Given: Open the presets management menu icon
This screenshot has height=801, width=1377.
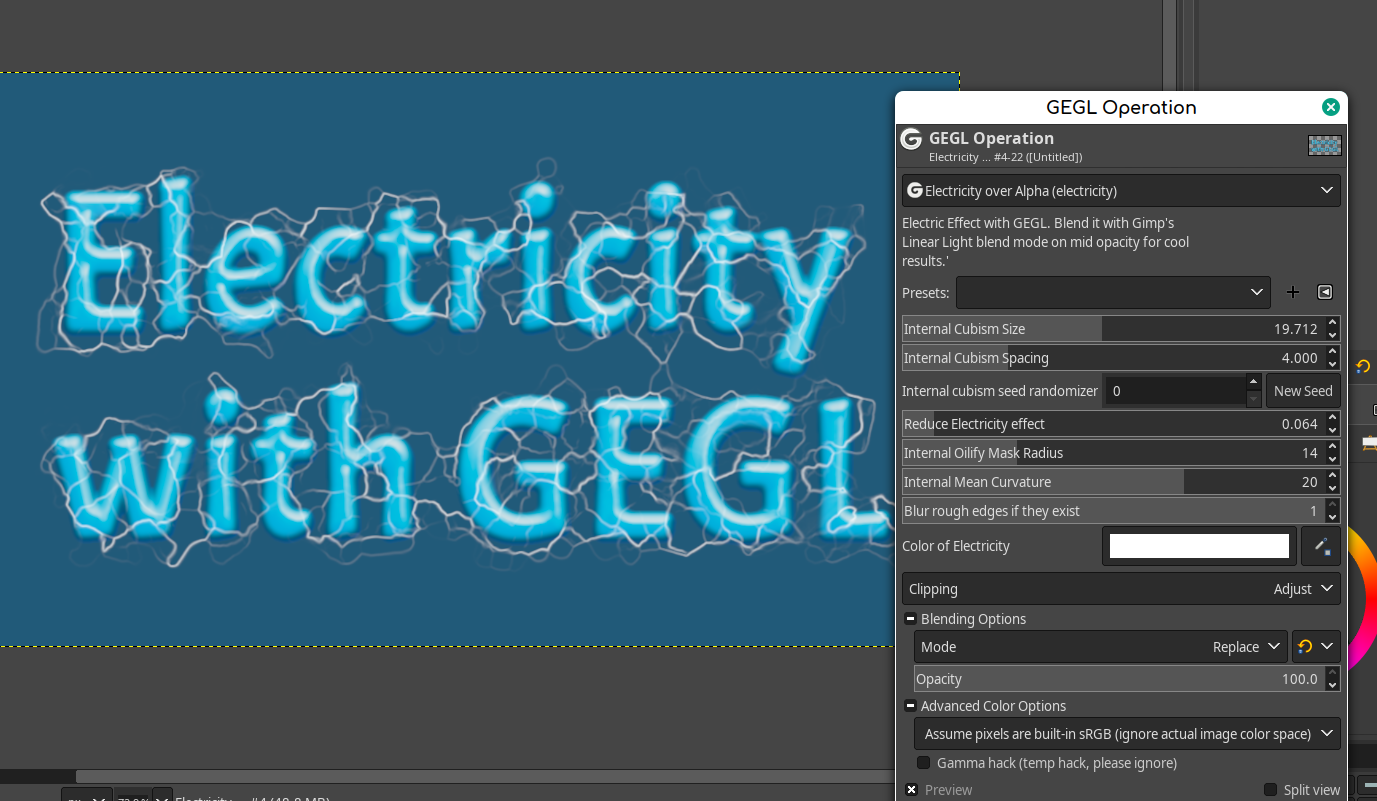Looking at the screenshot, I should click(x=1325, y=292).
